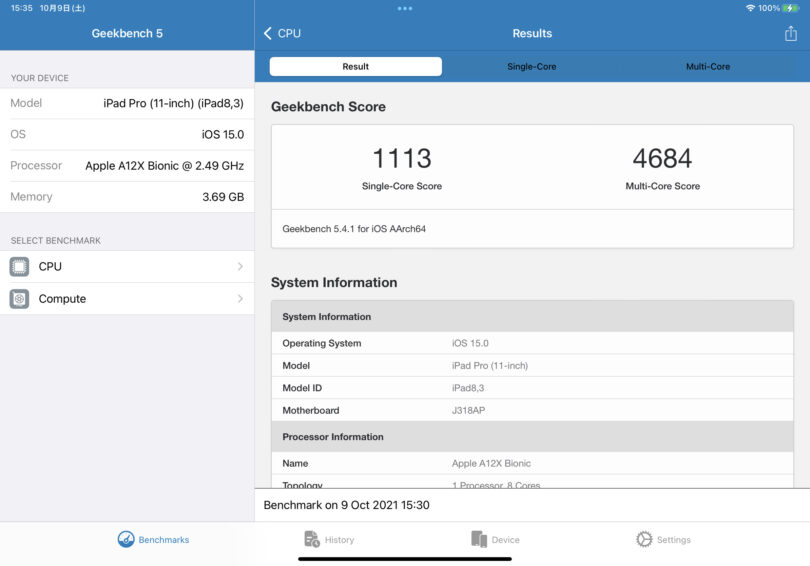This screenshot has width=810, height=566.
Task: Select the Compute benchmark row label
Action: tap(63, 298)
